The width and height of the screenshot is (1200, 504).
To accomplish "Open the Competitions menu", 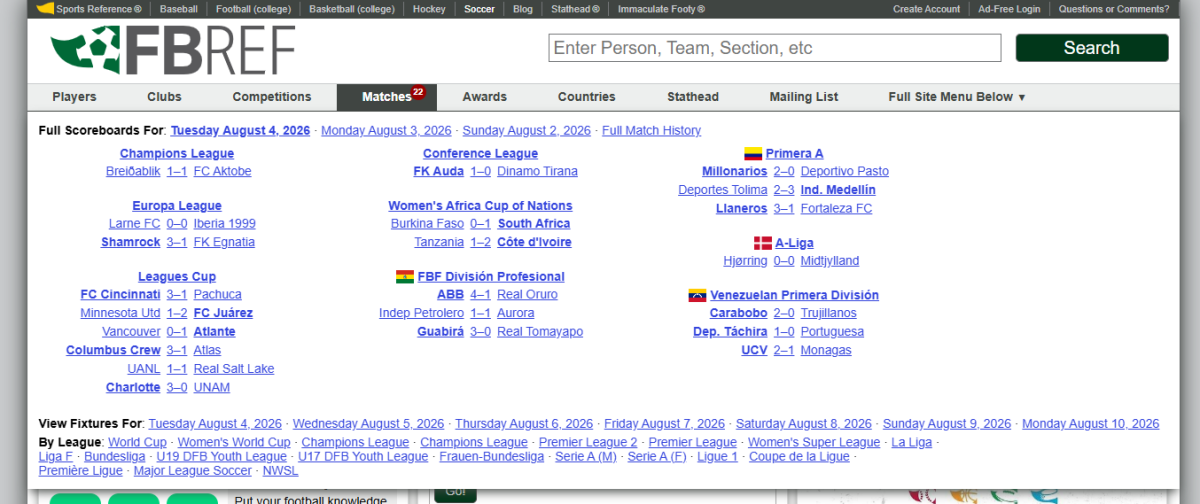I will (272, 97).
